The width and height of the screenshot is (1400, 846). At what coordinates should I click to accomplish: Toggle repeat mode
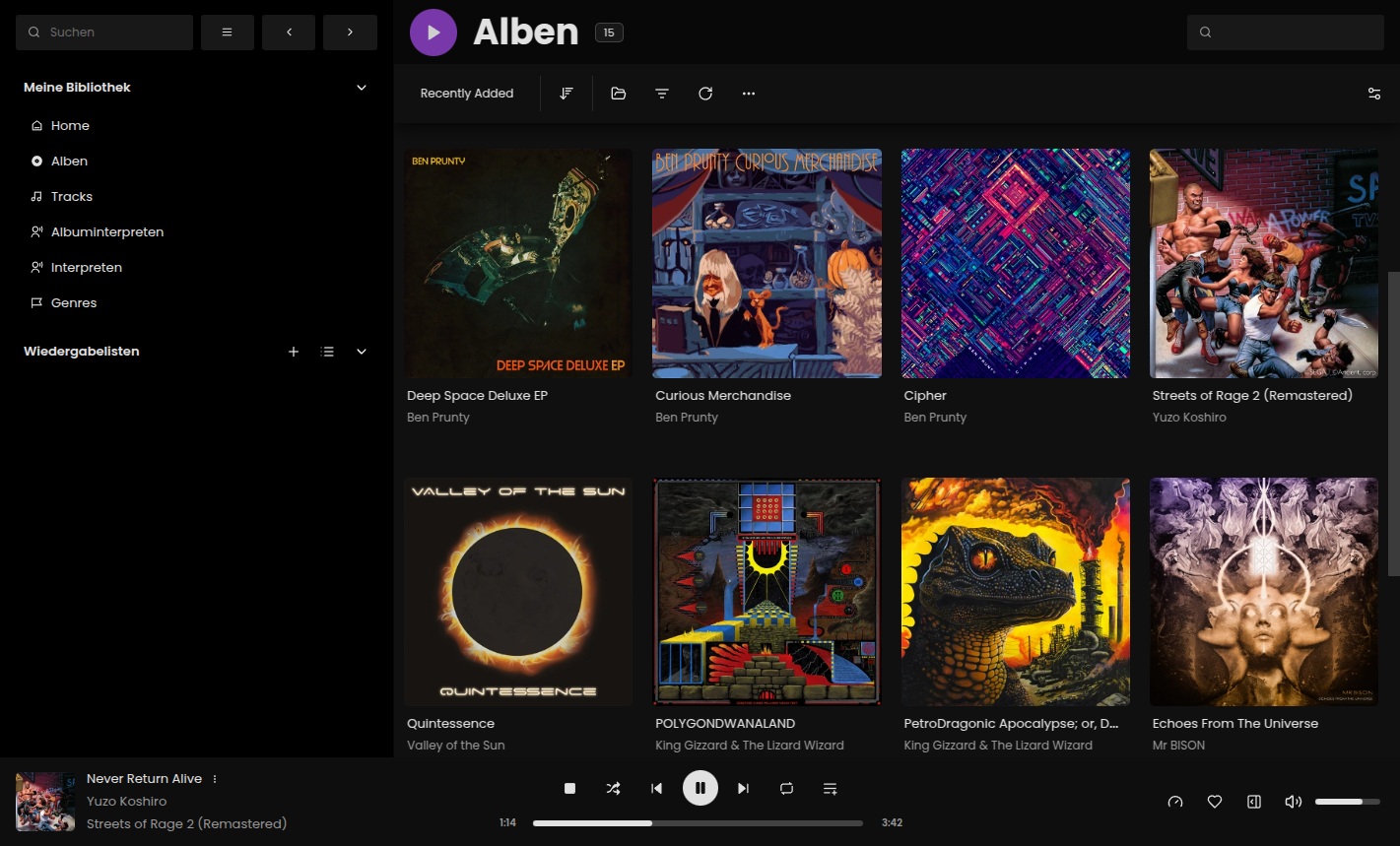point(786,788)
